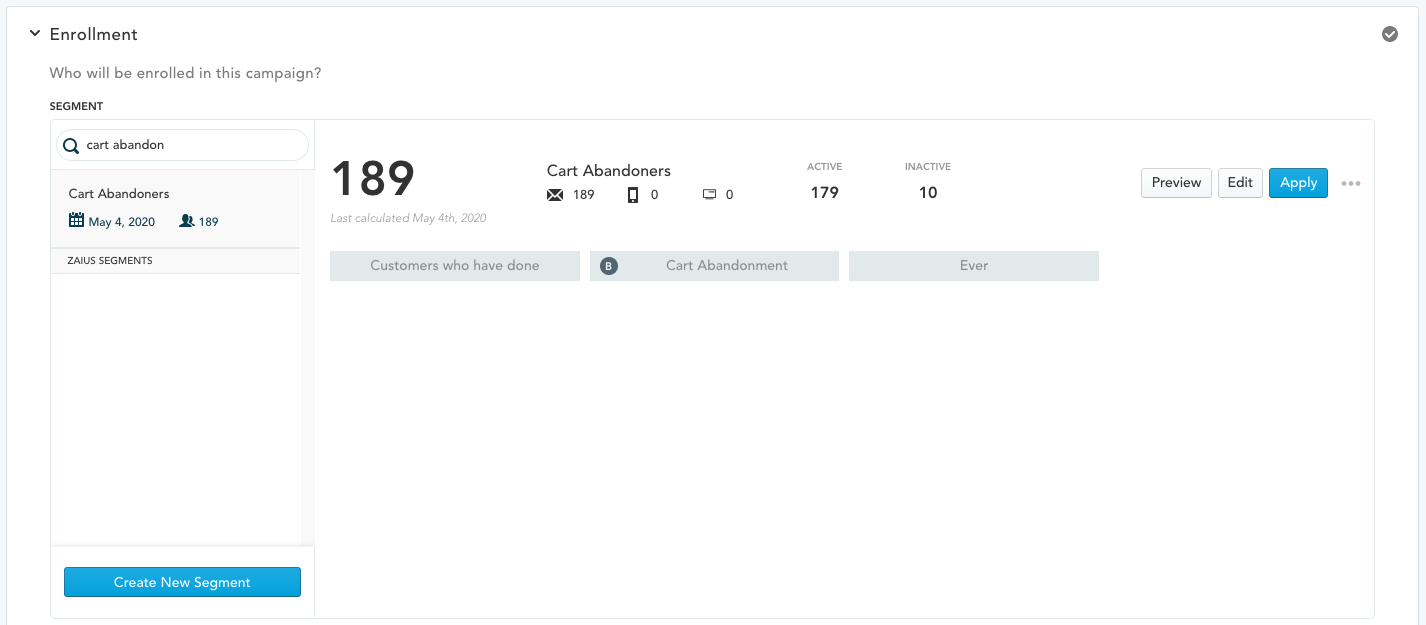Click the web push card icon
Image resolution: width=1426 pixels, height=625 pixels.
coord(709,195)
